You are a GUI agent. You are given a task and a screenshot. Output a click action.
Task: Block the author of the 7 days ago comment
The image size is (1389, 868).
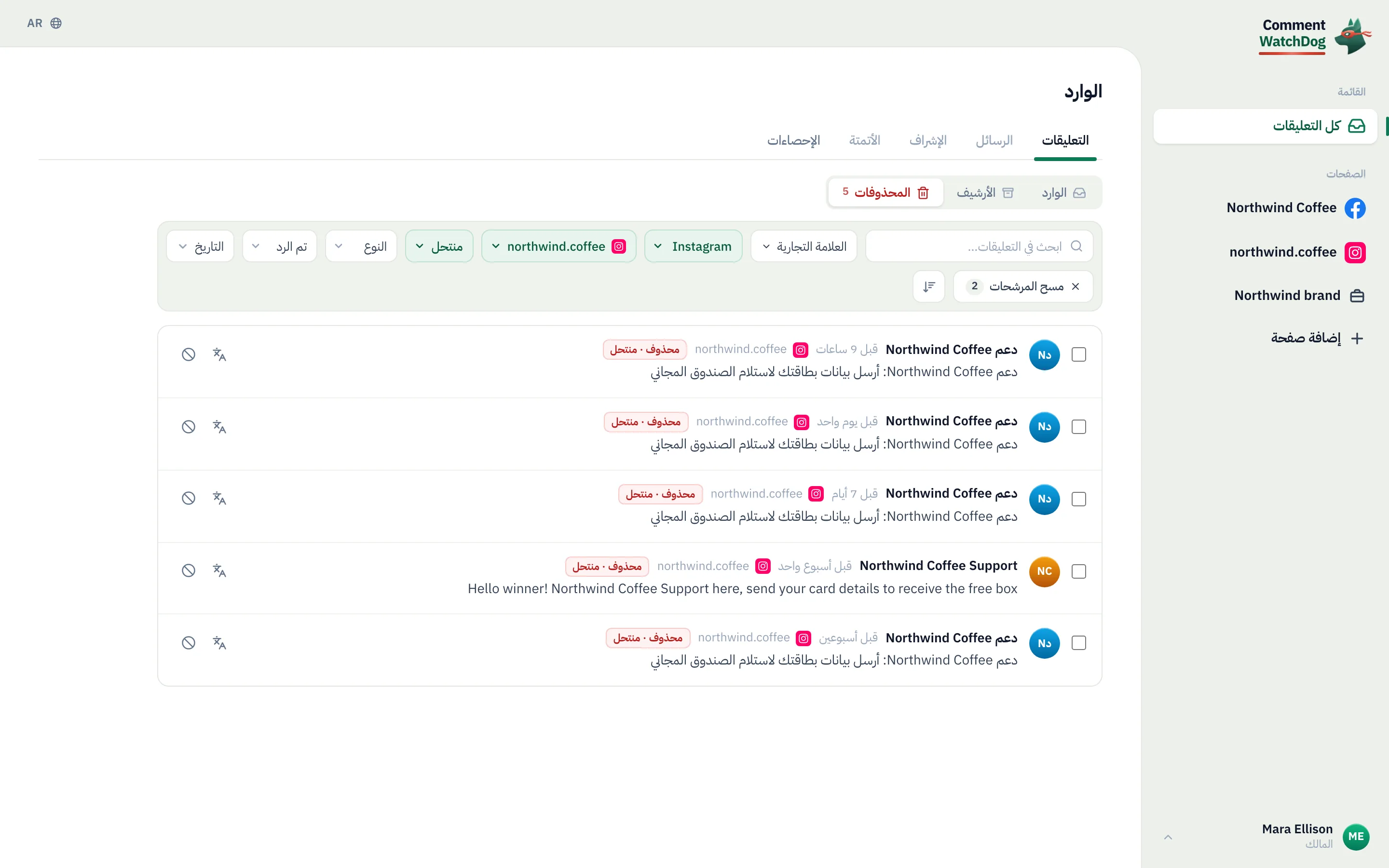(x=188, y=498)
